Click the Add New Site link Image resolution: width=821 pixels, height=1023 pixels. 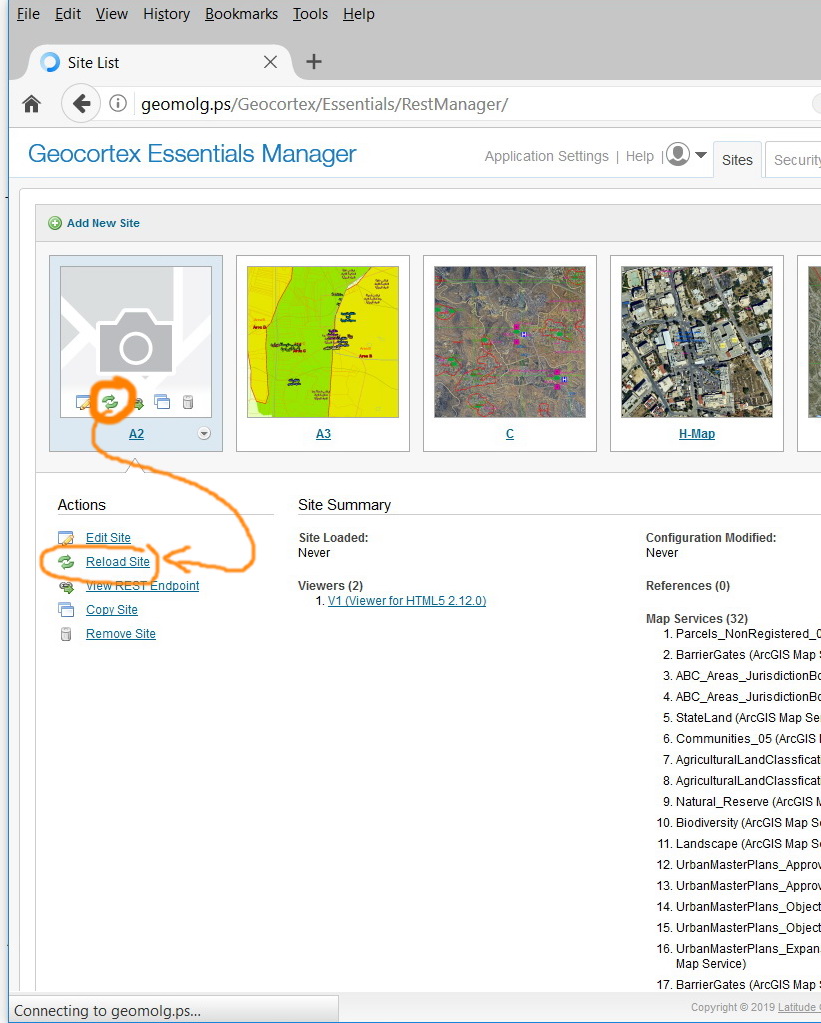pyautogui.click(x=103, y=223)
